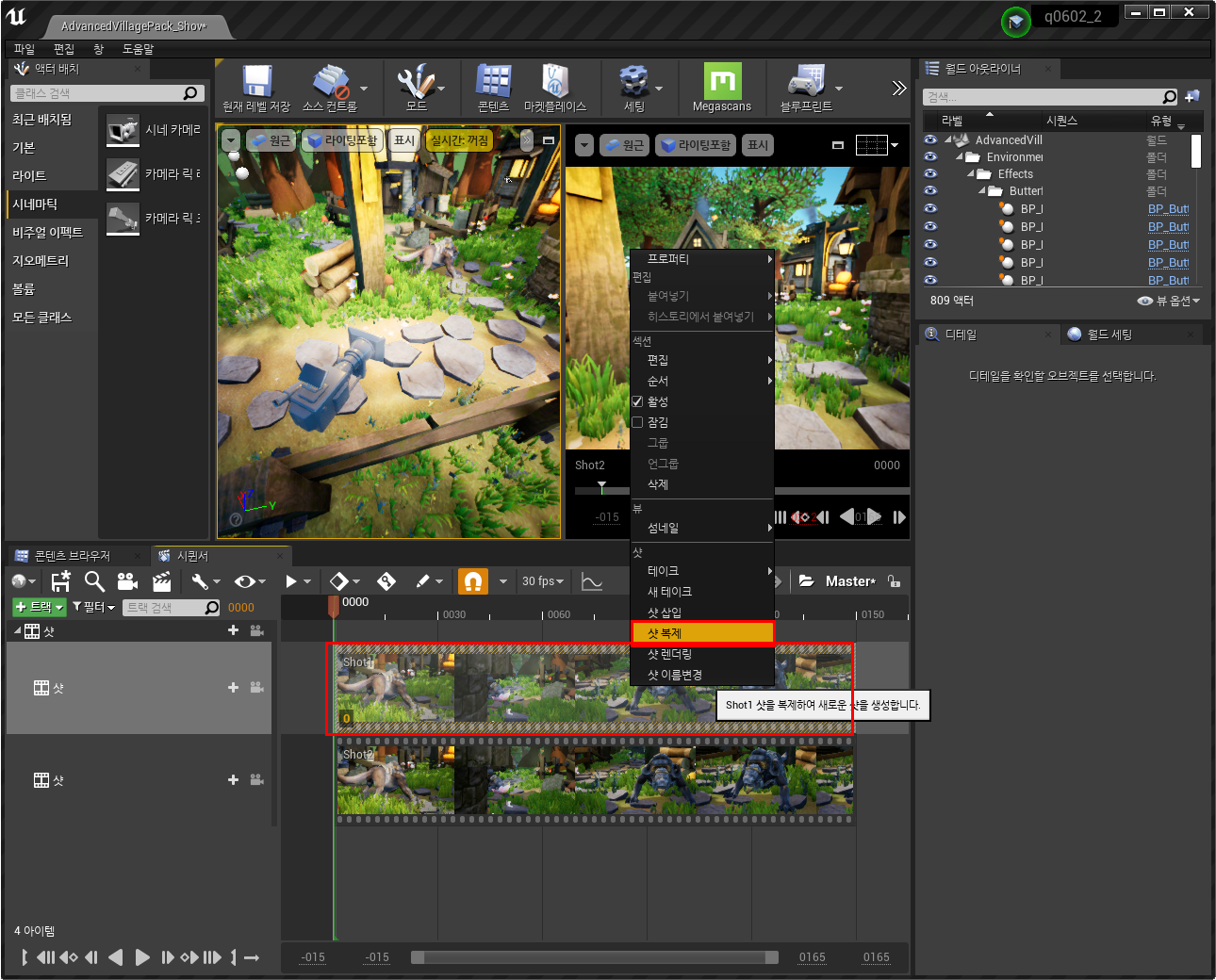Toggle the magnet snapping button in sequencer
This screenshot has width=1216, height=980.
[x=473, y=581]
